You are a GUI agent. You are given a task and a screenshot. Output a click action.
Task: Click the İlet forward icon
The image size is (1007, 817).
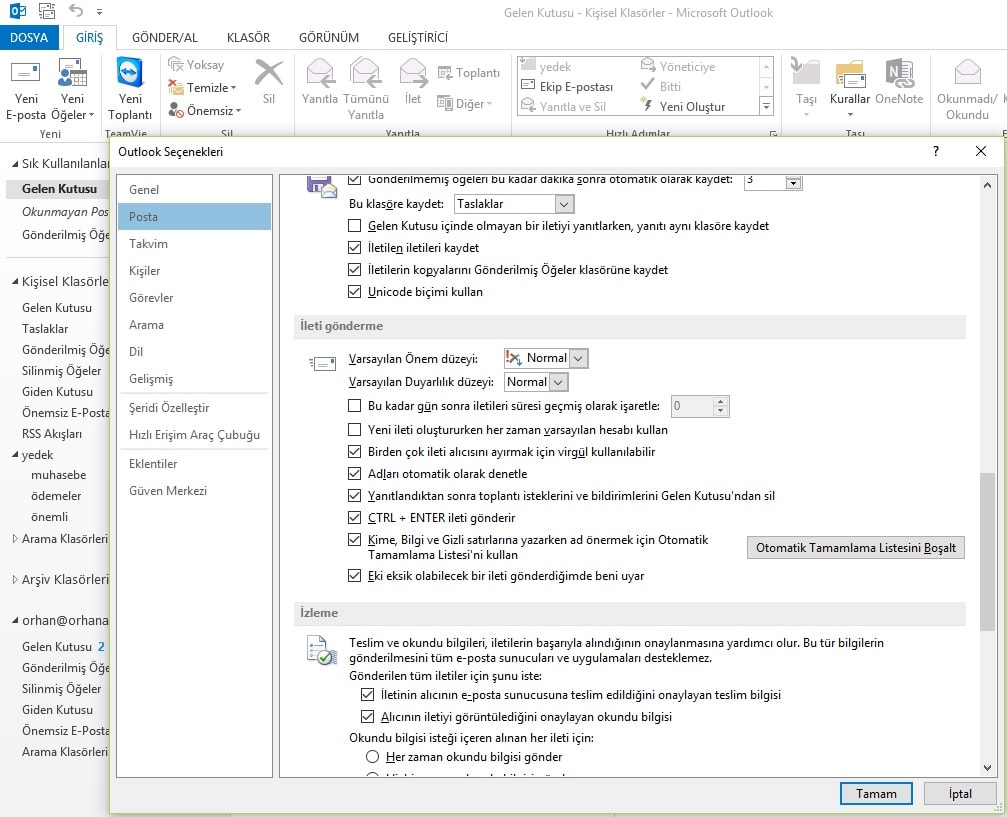click(413, 73)
